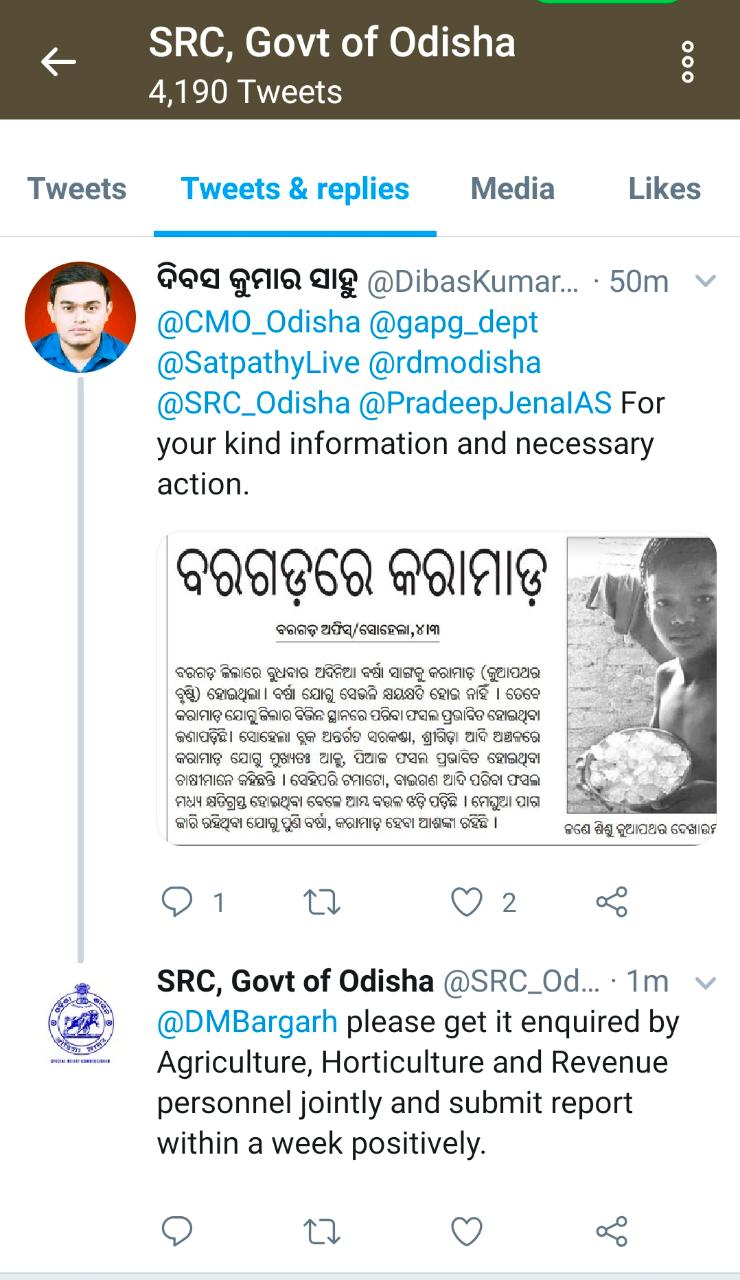Screen dimensions: 740x1280
Task: Tap the back arrow icon
Action: pyautogui.click(x=58, y=62)
